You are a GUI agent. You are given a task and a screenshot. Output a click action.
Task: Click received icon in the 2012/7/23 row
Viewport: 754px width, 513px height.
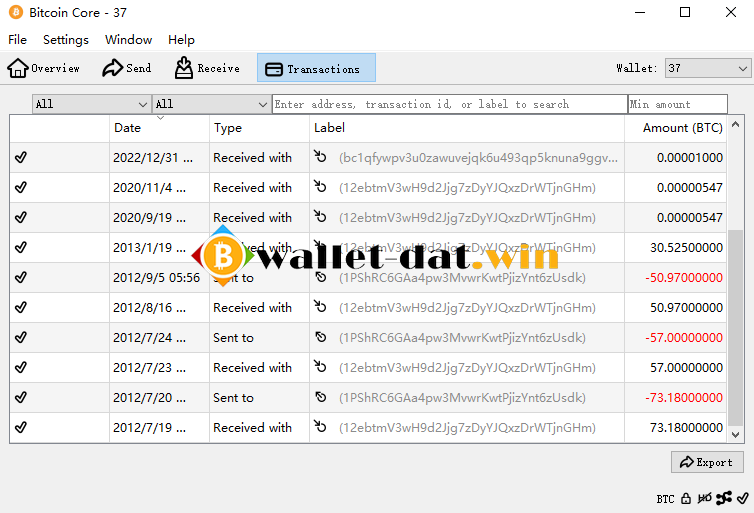[320, 366]
